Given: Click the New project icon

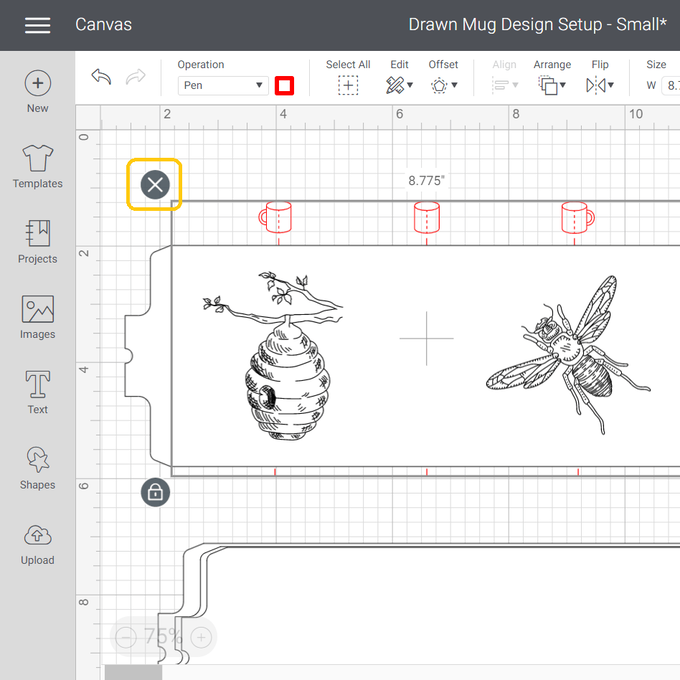Looking at the screenshot, I should coord(37,84).
